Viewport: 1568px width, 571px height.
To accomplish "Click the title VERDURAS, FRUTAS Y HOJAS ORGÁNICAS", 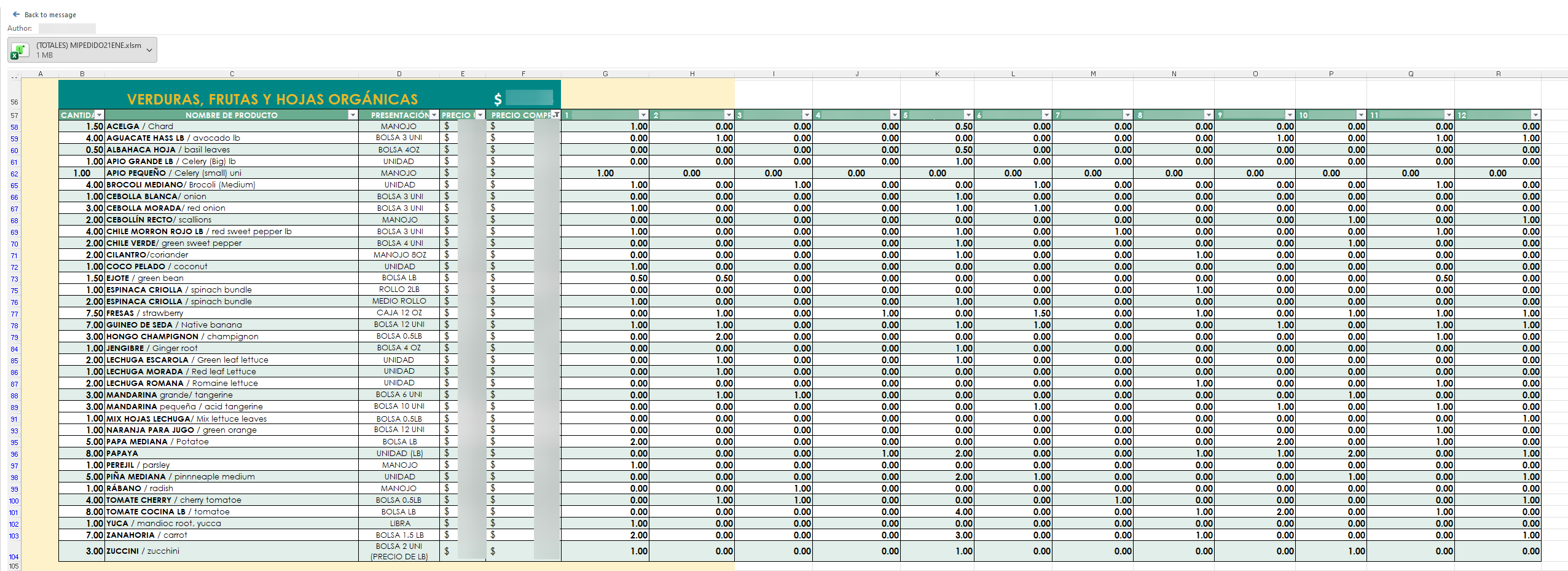I will [x=272, y=100].
